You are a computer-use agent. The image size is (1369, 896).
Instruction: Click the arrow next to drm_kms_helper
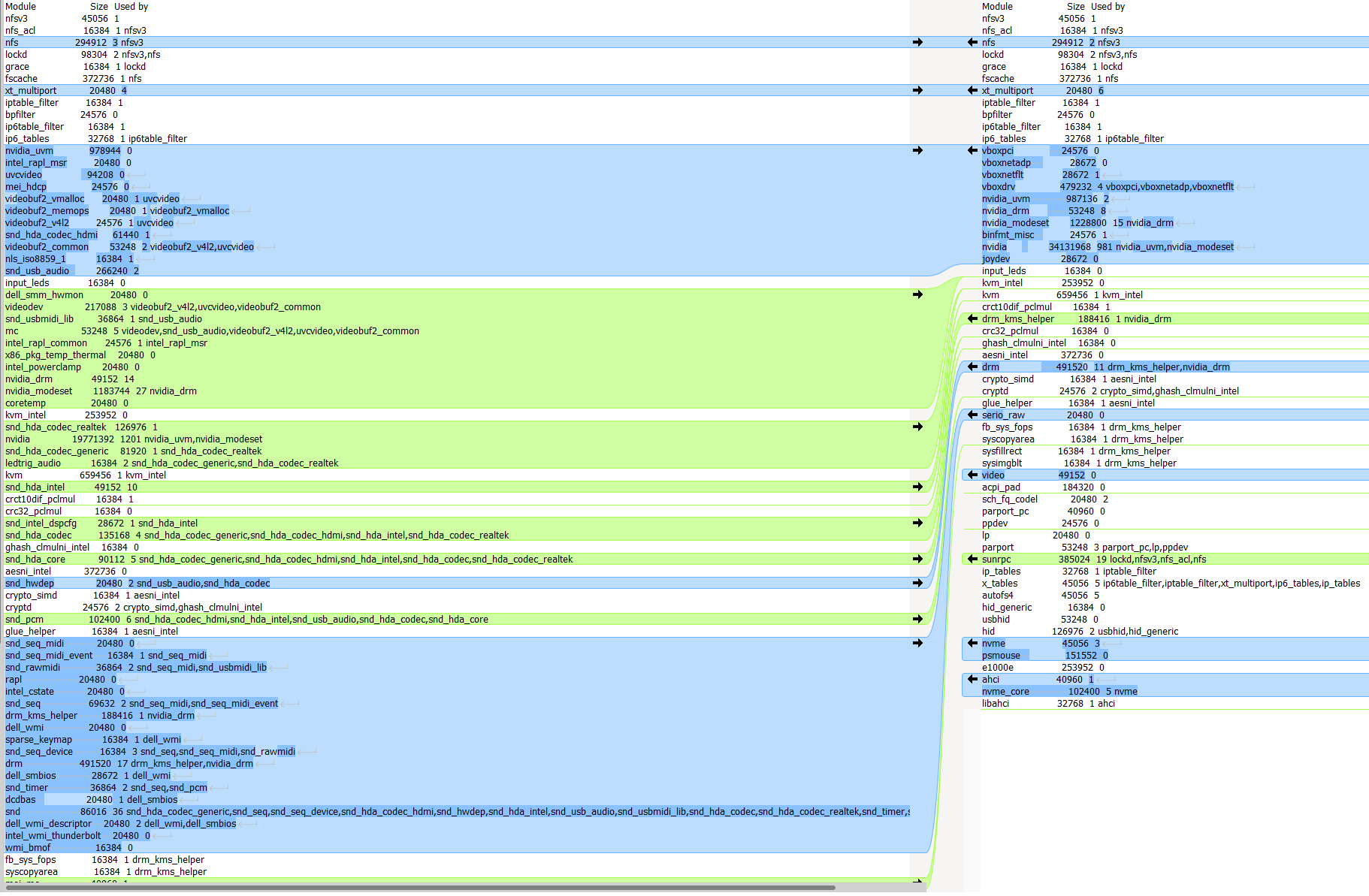click(x=972, y=318)
